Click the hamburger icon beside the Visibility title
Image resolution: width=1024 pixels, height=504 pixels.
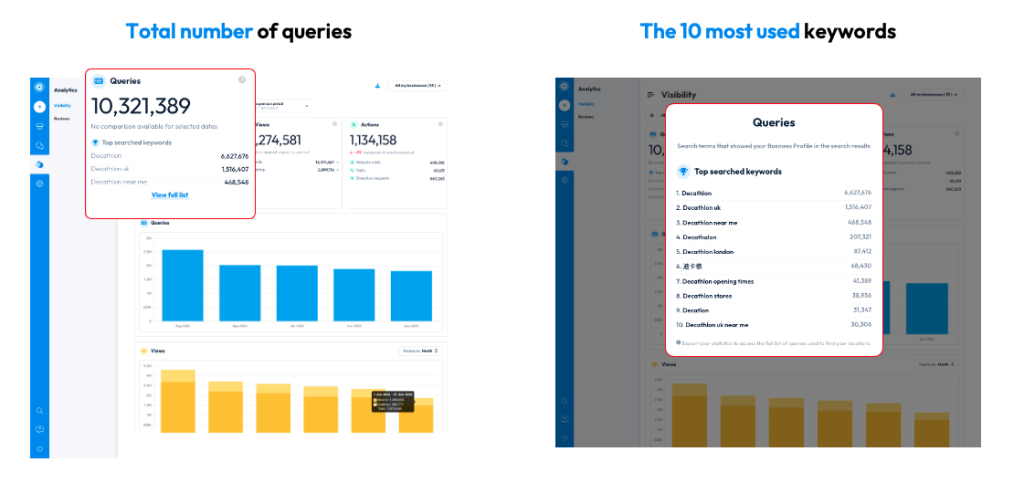tap(650, 95)
